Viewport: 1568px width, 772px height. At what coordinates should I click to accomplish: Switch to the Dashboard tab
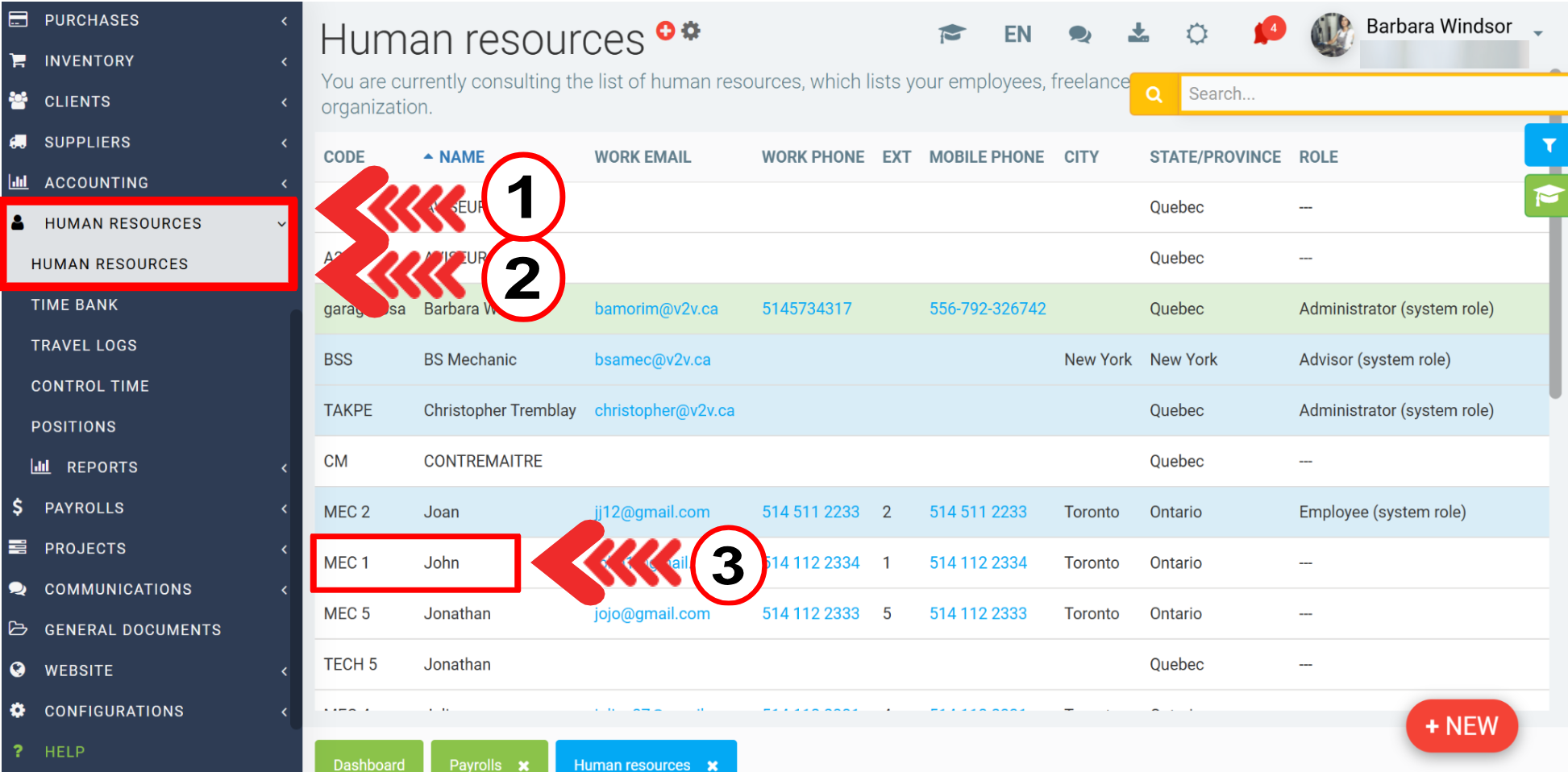pos(368,763)
